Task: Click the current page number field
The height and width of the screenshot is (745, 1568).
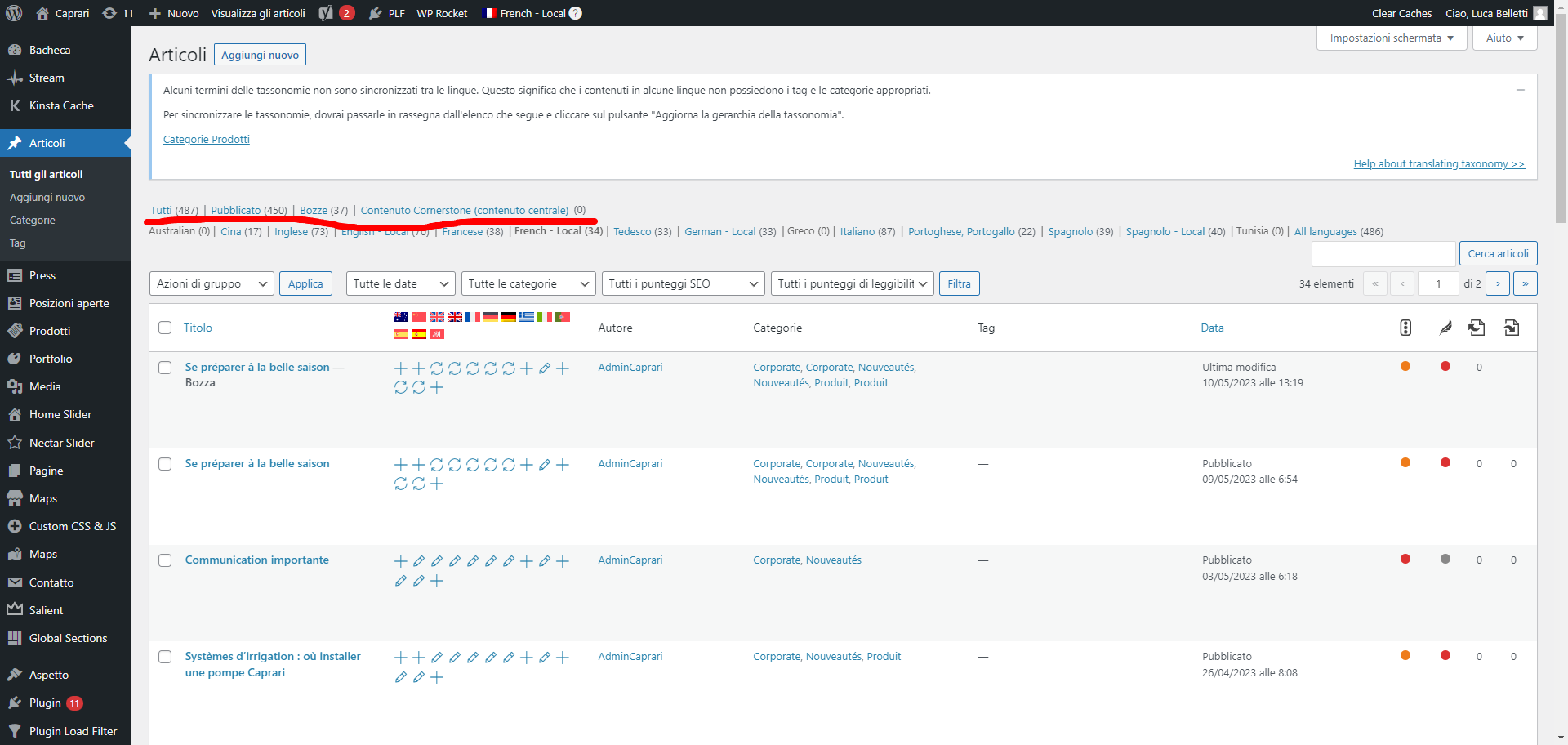Action: tap(1438, 283)
